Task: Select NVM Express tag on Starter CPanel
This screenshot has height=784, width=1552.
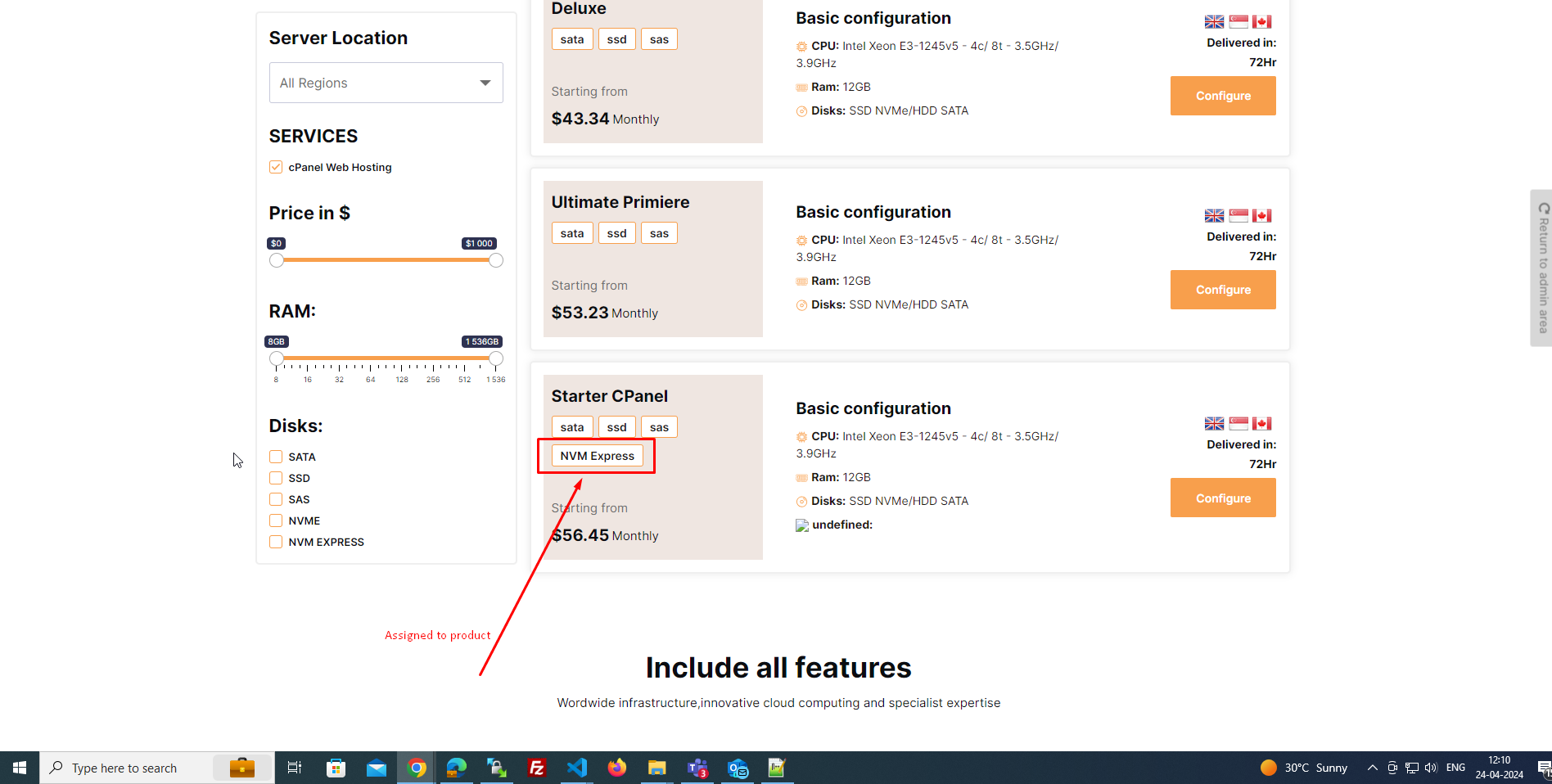Action: point(597,456)
